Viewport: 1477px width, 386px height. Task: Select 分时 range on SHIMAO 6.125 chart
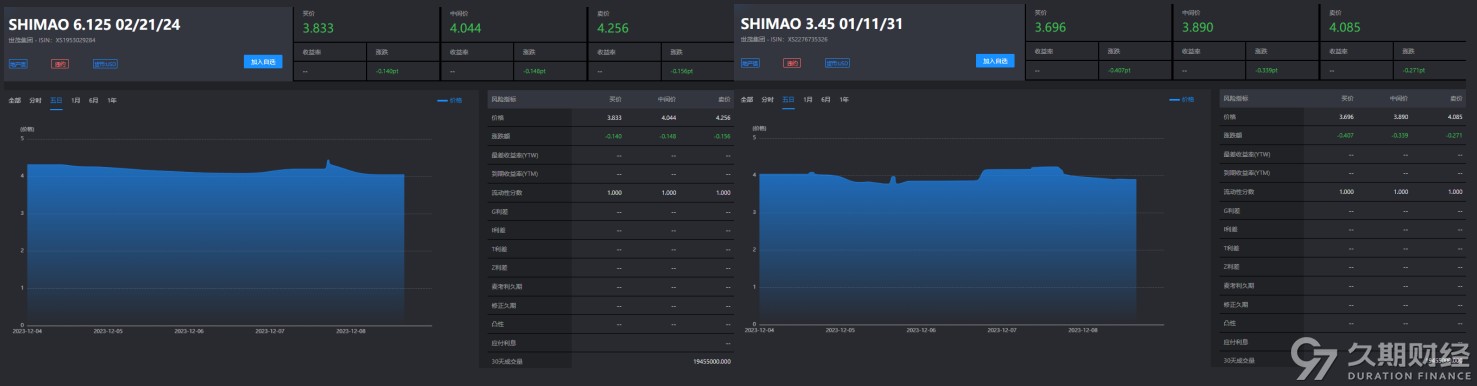click(35, 100)
